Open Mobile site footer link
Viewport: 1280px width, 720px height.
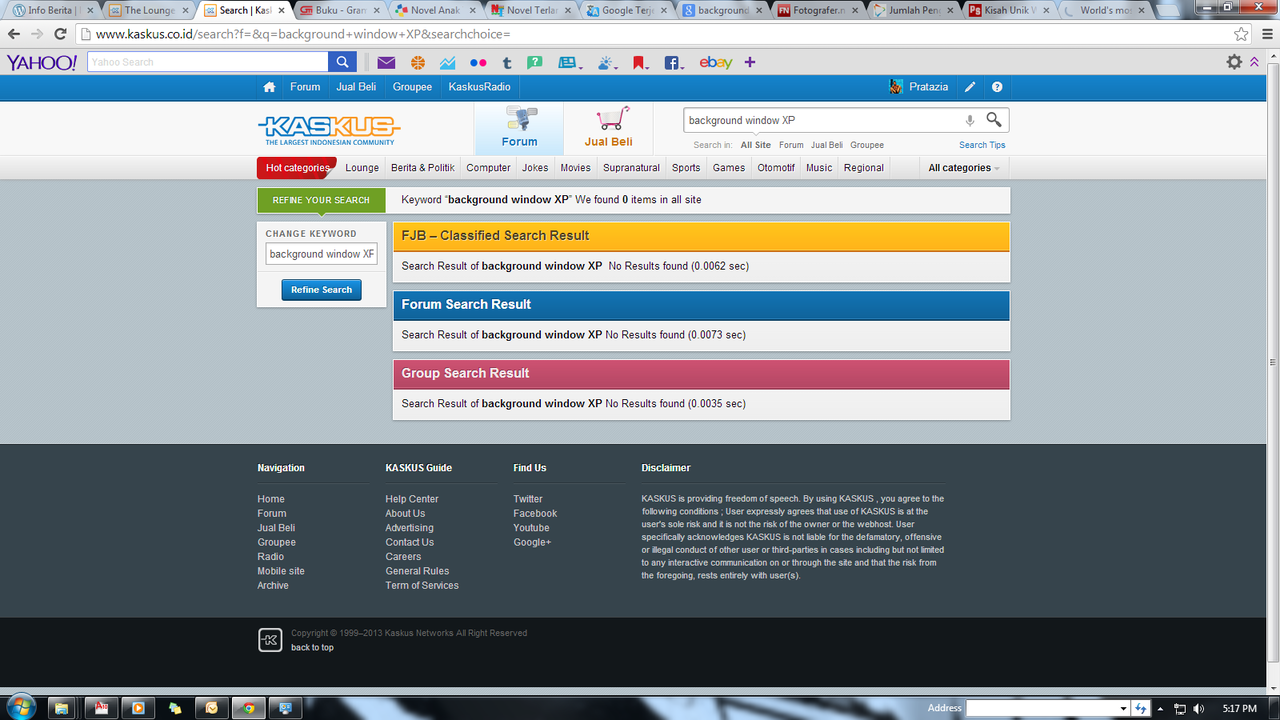click(281, 571)
